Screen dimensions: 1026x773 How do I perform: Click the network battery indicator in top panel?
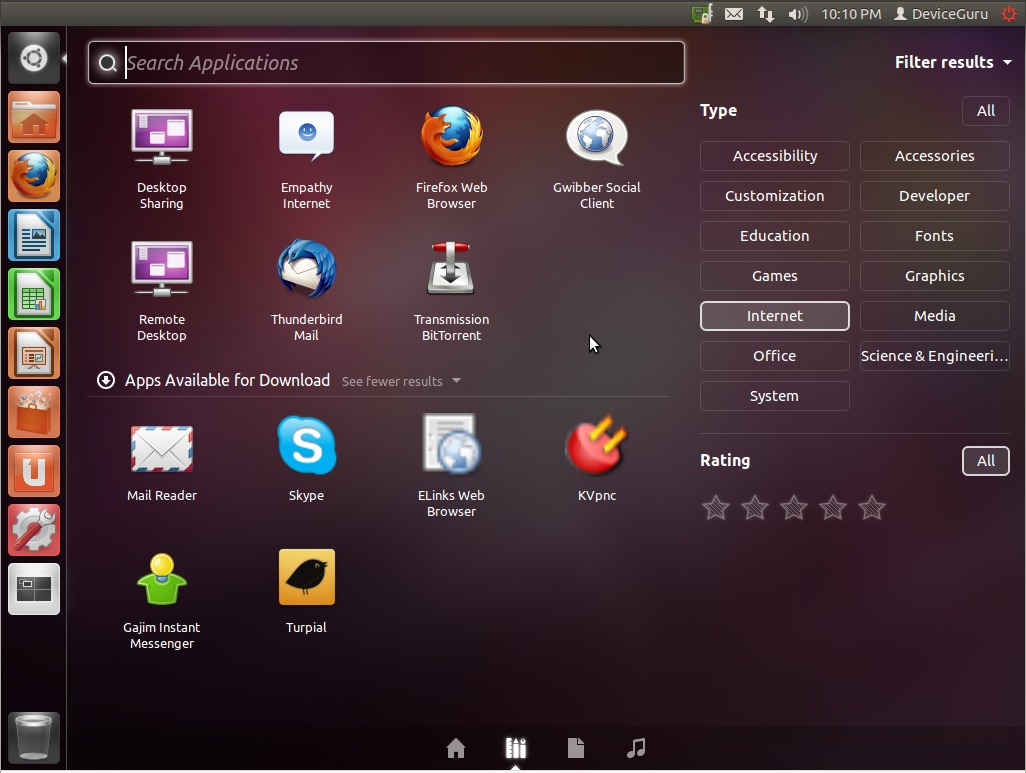click(702, 14)
